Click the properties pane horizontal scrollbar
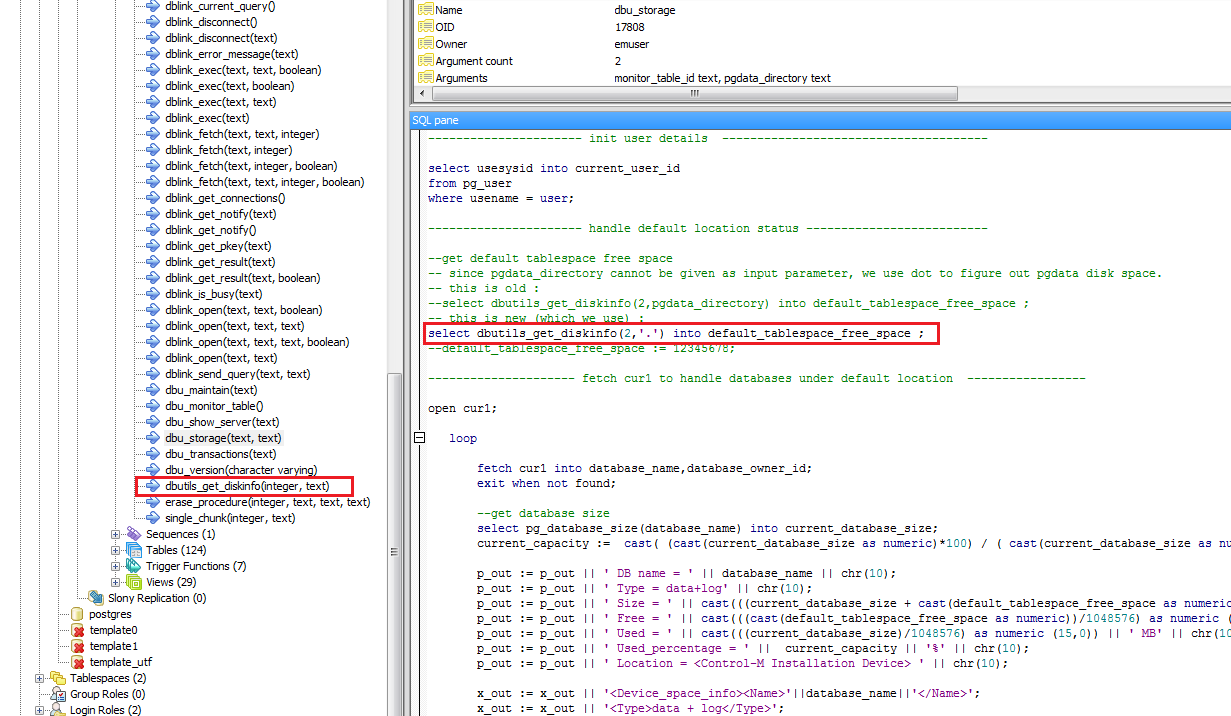 click(x=690, y=93)
